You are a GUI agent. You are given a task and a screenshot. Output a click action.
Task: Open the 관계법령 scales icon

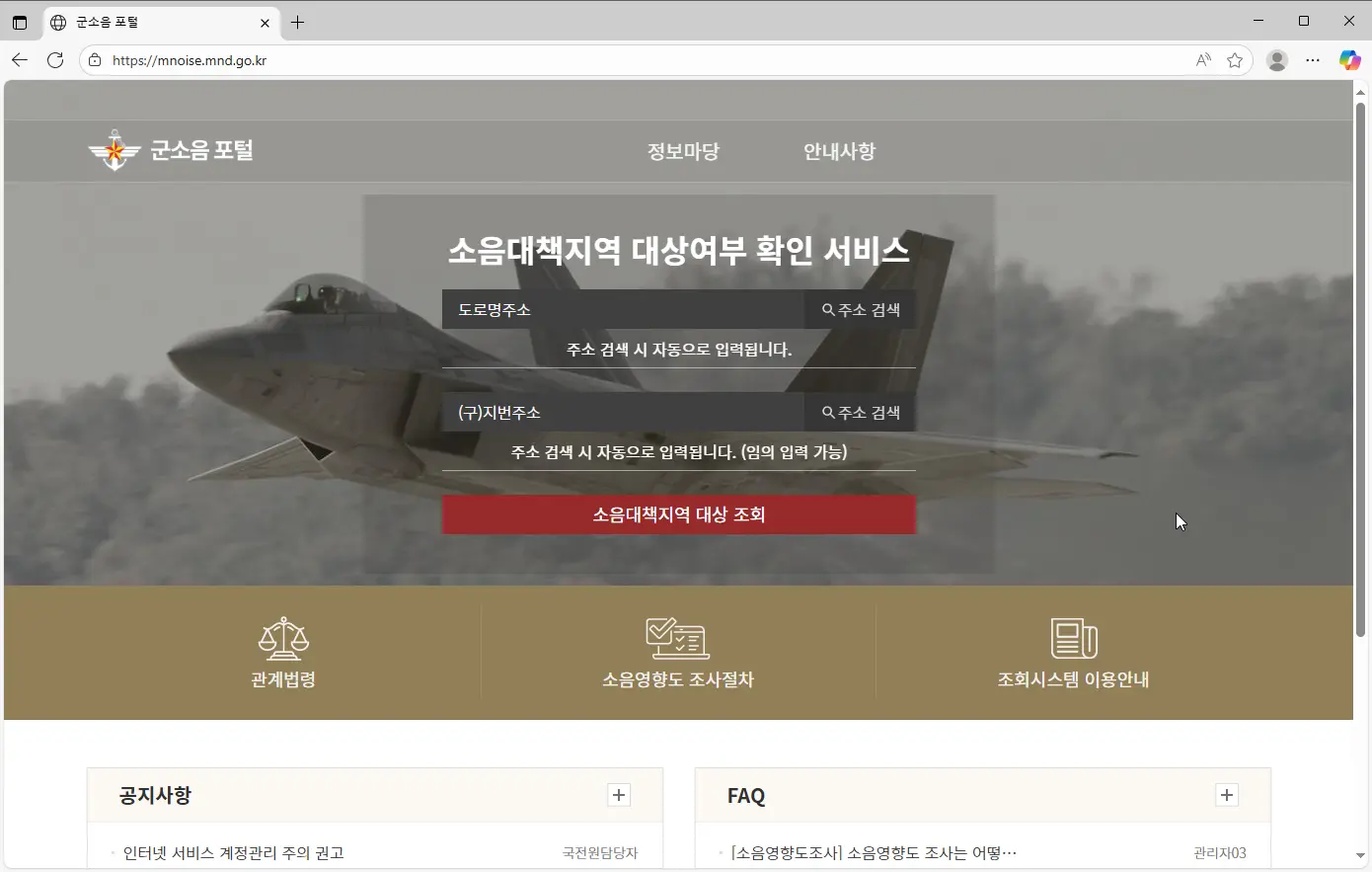coord(283,639)
